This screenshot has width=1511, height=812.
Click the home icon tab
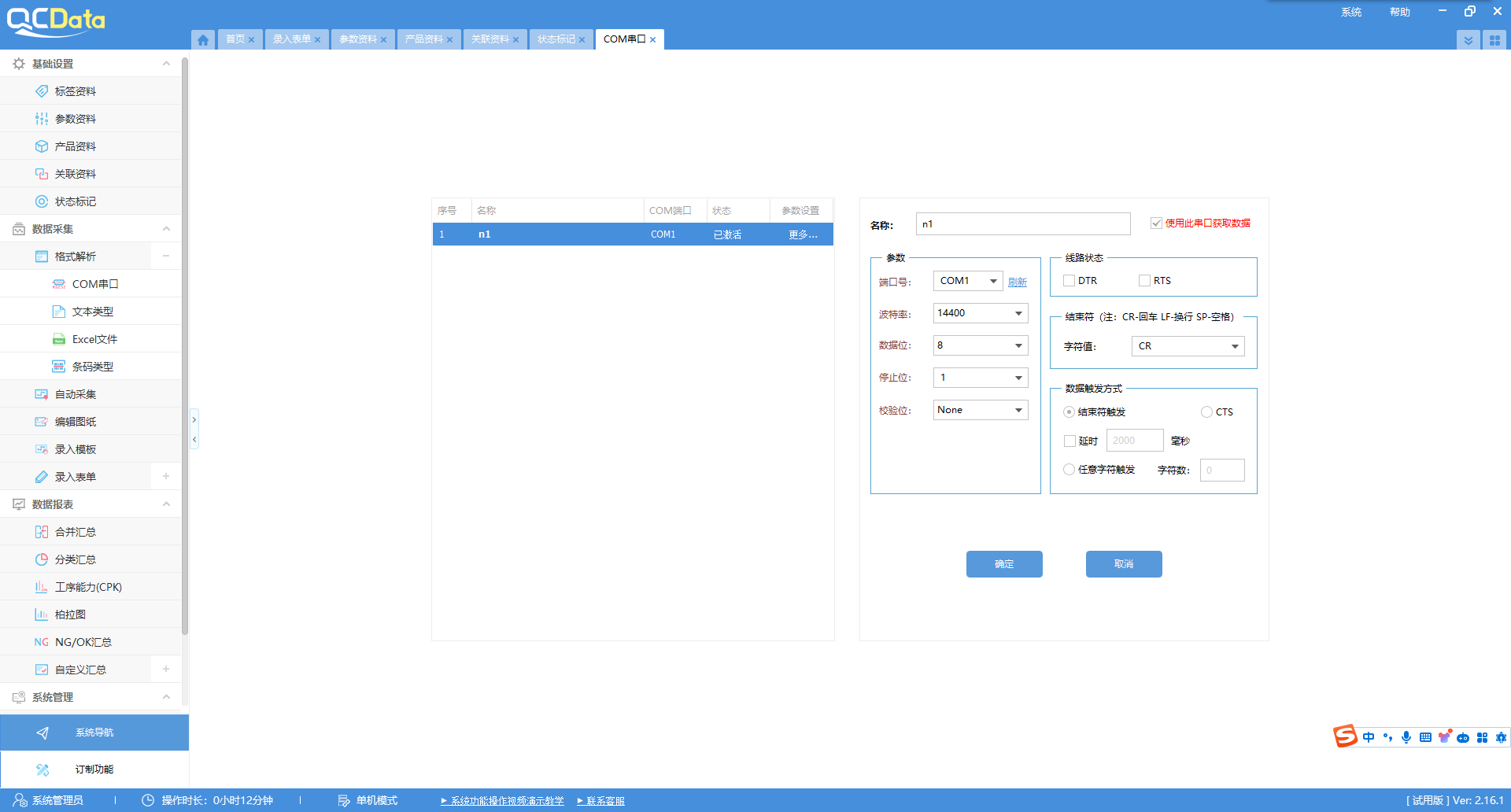[x=203, y=40]
